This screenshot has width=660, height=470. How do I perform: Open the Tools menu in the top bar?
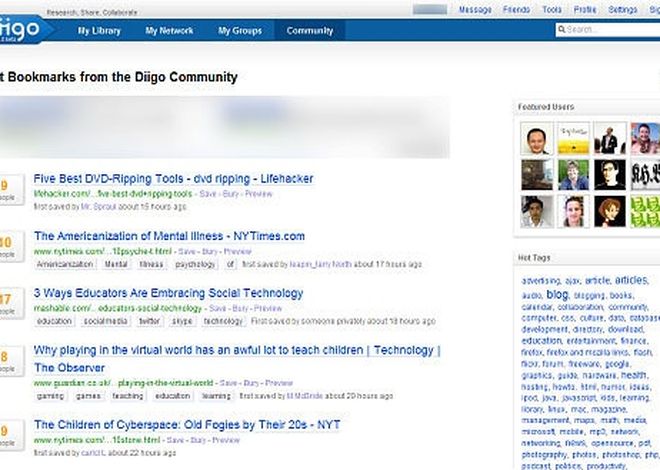(x=552, y=10)
